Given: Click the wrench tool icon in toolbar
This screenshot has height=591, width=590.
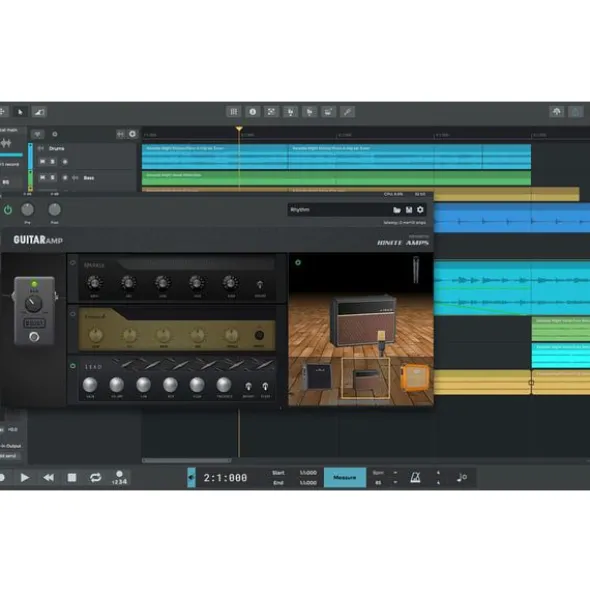Looking at the screenshot, I should (347, 112).
